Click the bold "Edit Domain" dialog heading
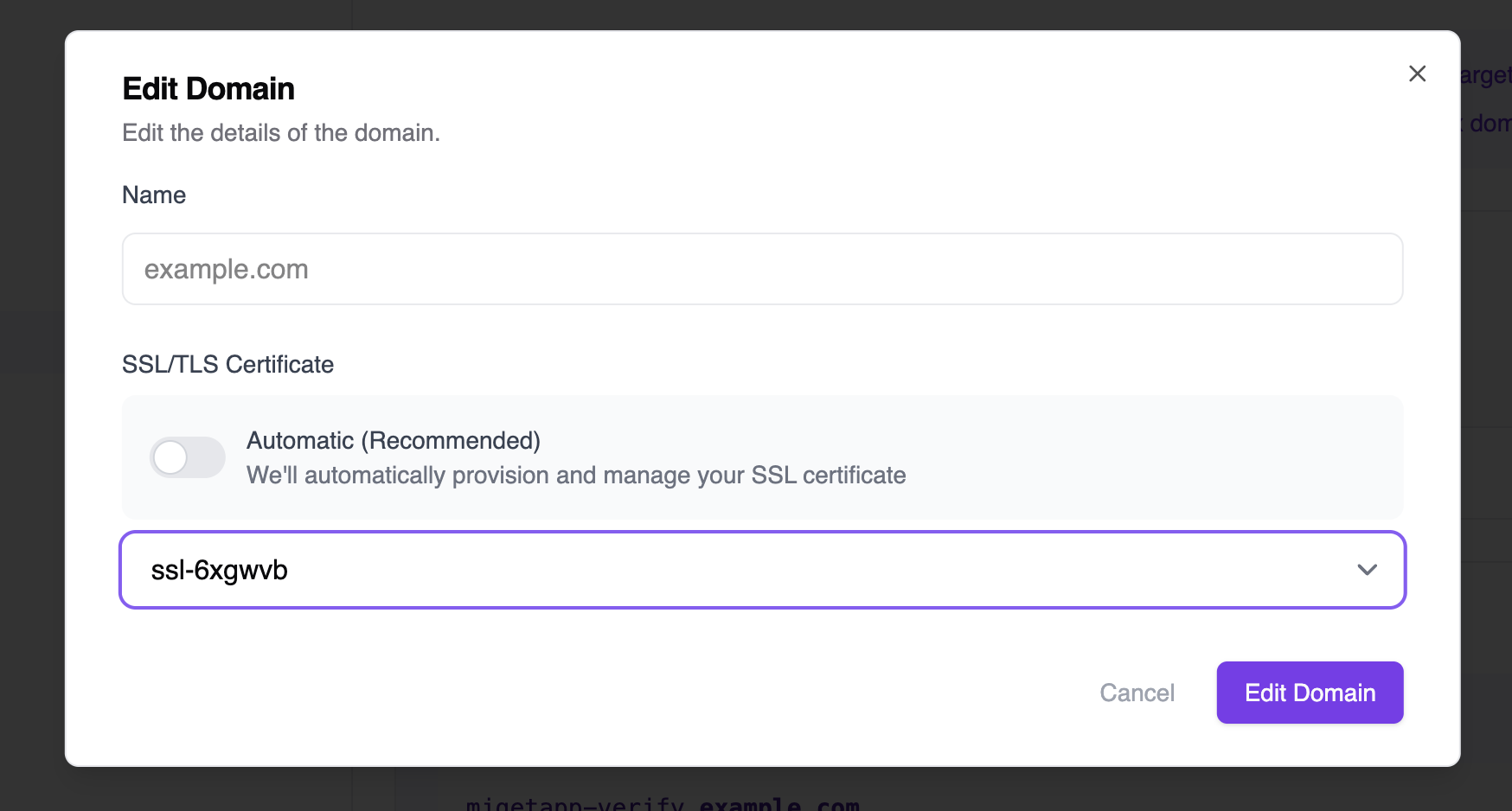The width and height of the screenshot is (1512, 811). coord(208,89)
